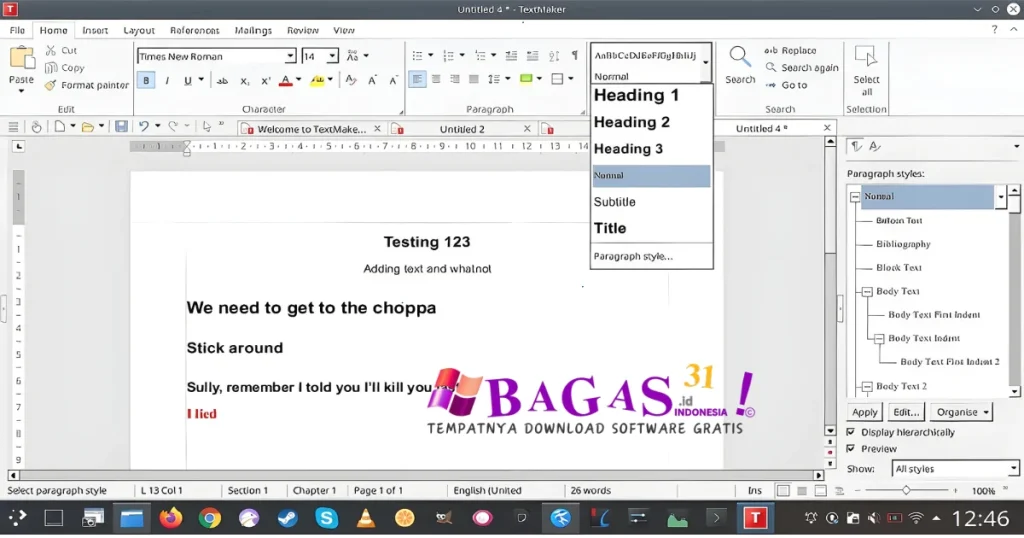Switch to the Untitled 2 document tab
Viewport: 1024px width, 538px height.
[462, 129]
